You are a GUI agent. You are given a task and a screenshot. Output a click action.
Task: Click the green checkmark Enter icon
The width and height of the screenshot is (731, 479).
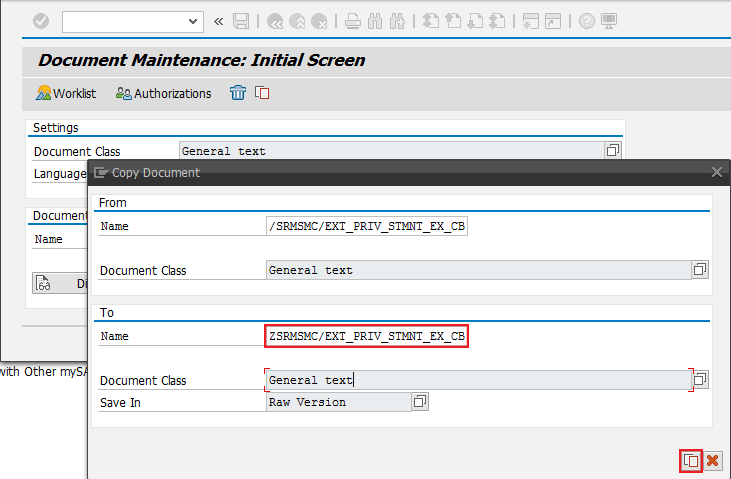coord(40,21)
